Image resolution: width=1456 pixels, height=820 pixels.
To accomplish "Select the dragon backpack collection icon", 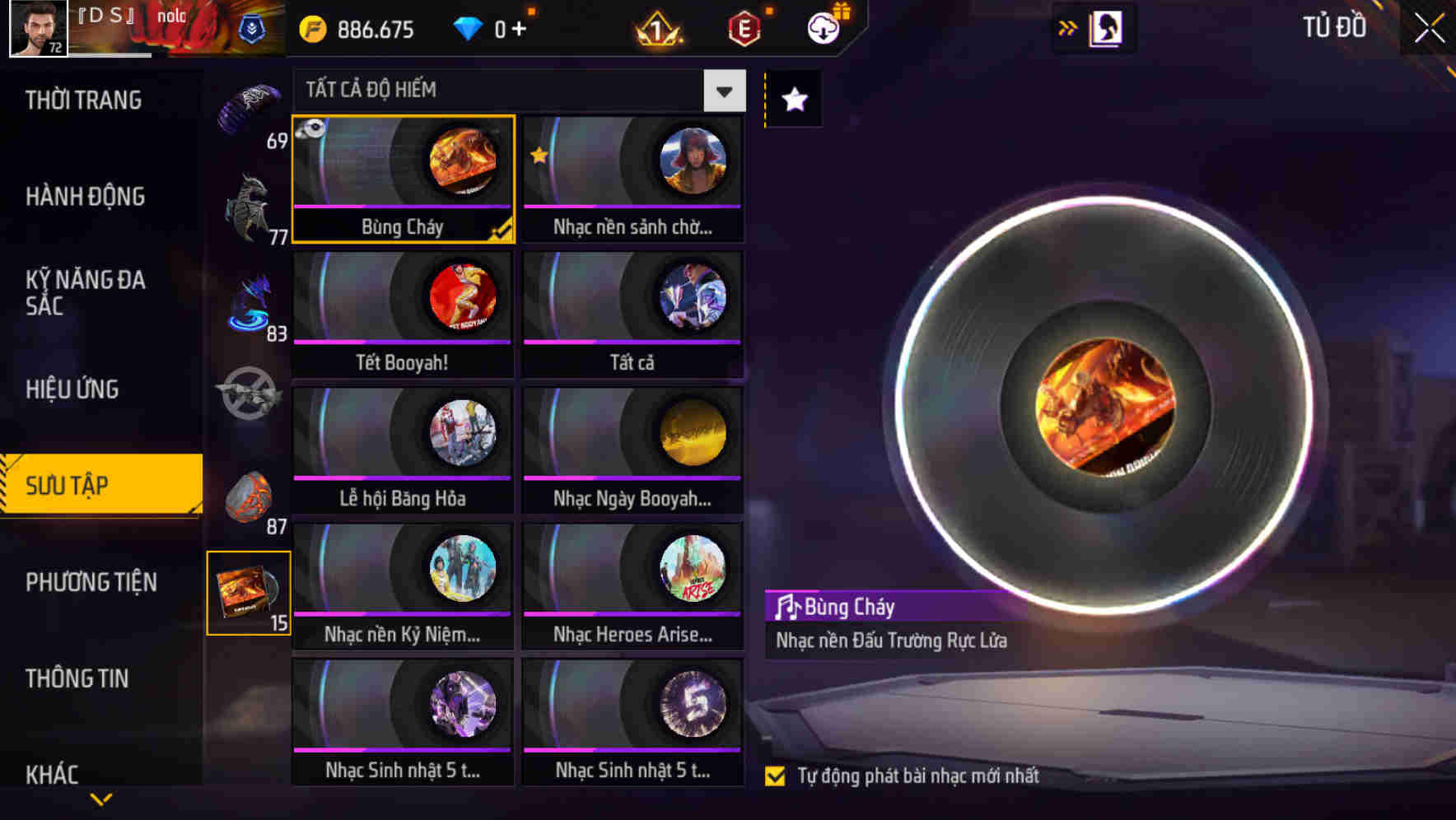I will click(x=250, y=207).
